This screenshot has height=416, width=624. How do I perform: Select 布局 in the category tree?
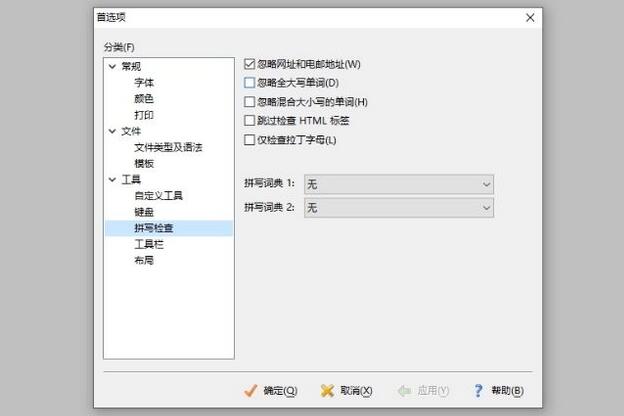(x=144, y=260)
